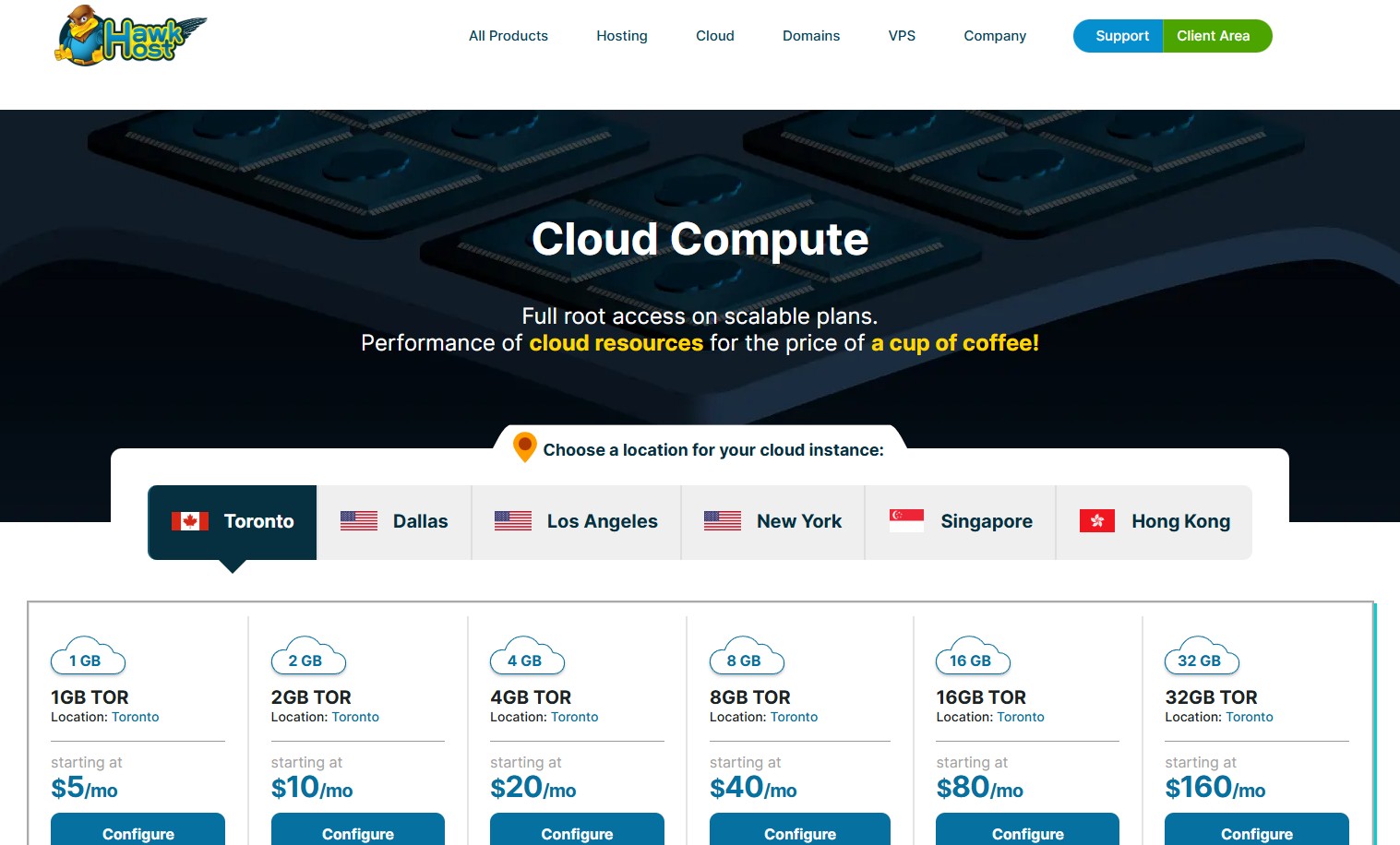1400x845 pixels.
Task: Click the $40/mo price
Action: point(753,788)
